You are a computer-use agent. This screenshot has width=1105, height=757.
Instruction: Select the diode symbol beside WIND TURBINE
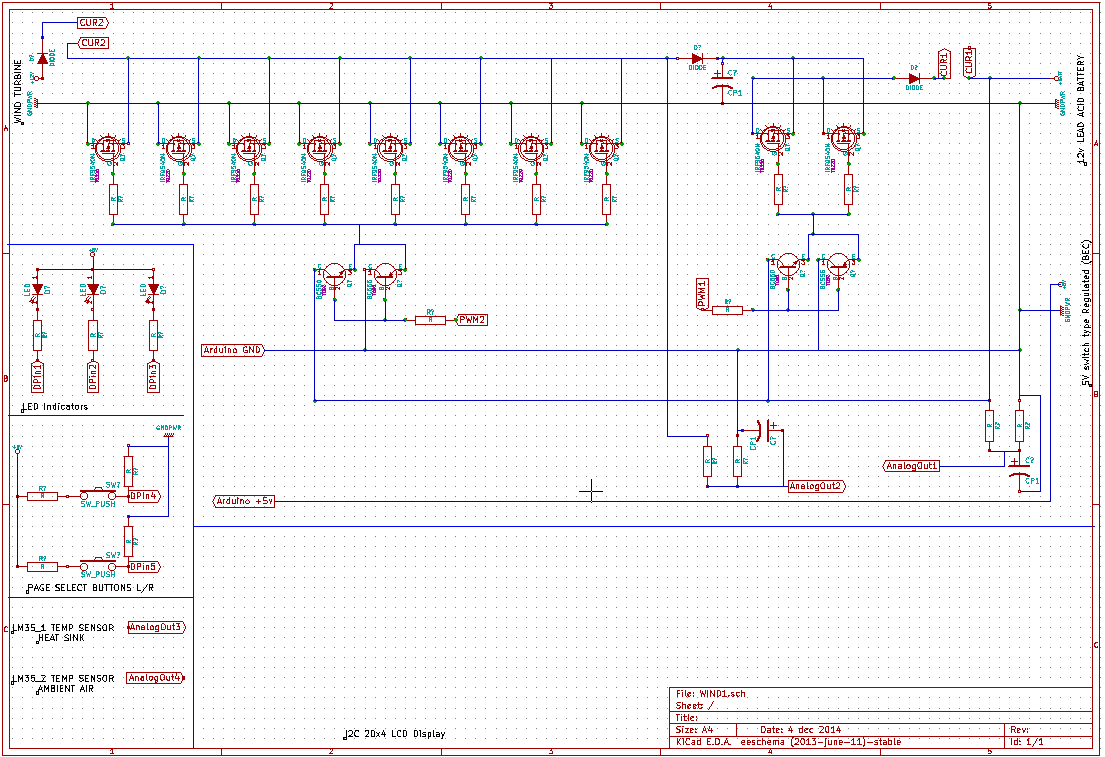tap(42, 59)
